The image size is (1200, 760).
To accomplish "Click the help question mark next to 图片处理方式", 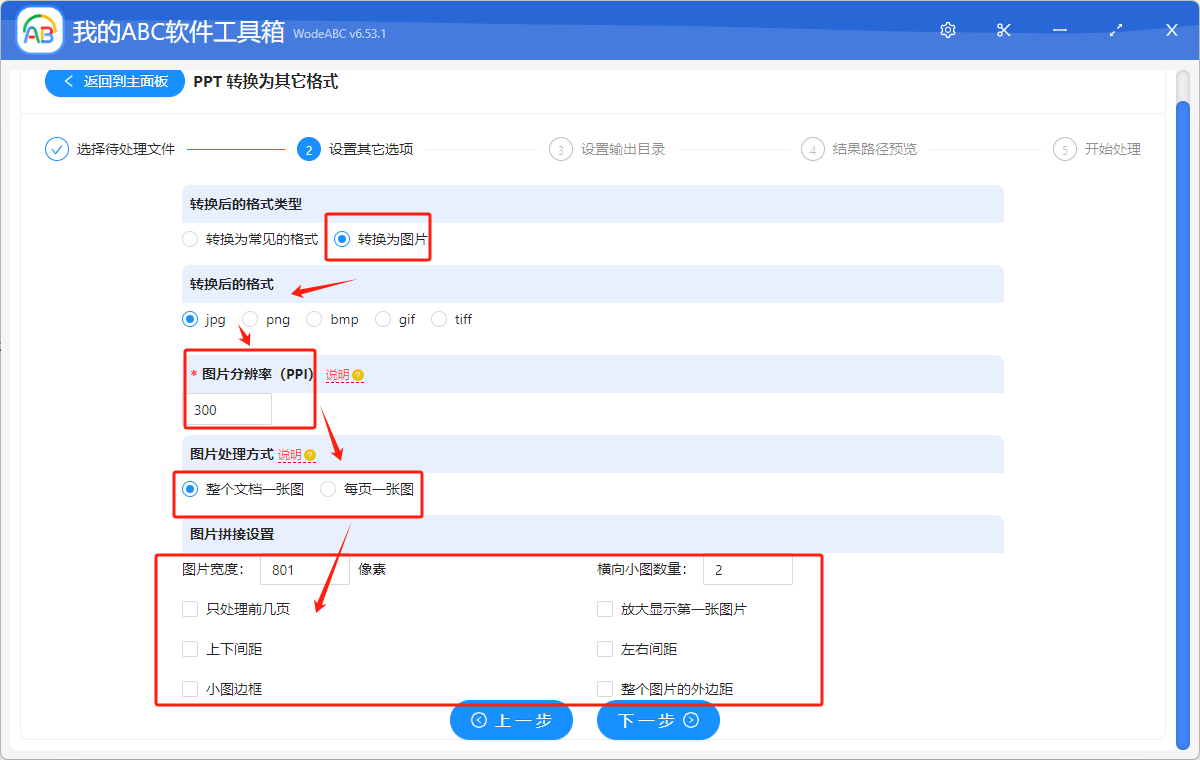I will click(x=310, y=454).
